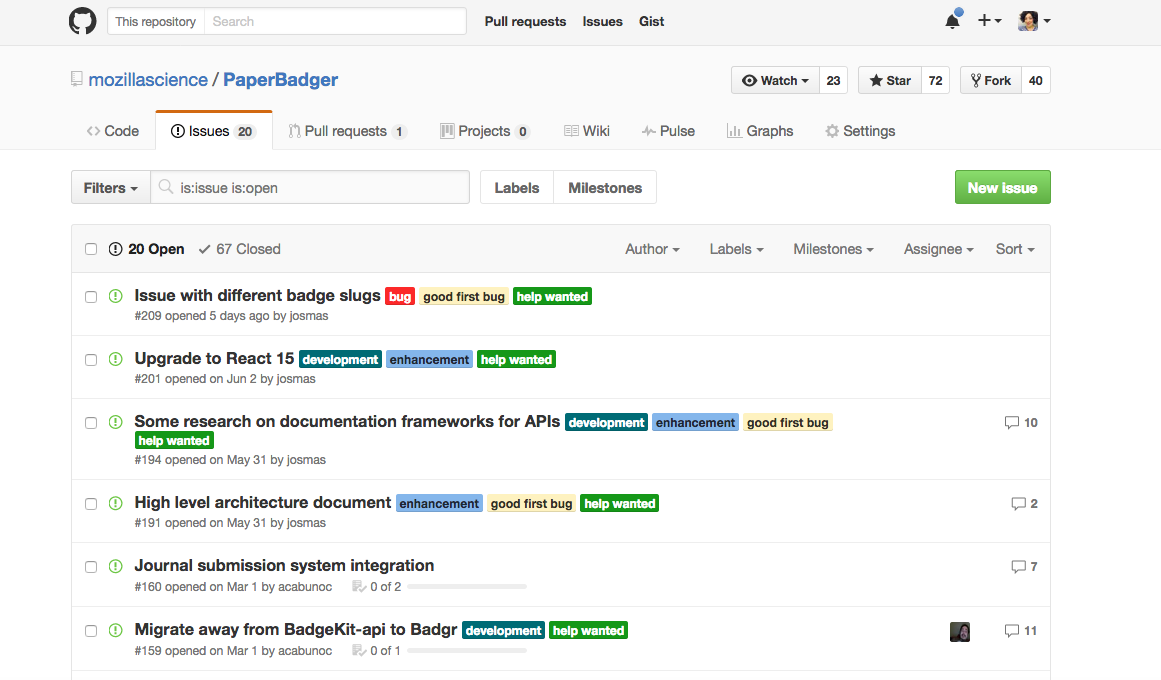
Task: Check the box for Migrate away from BadgeKit-api
Action: tap(91, 631)
